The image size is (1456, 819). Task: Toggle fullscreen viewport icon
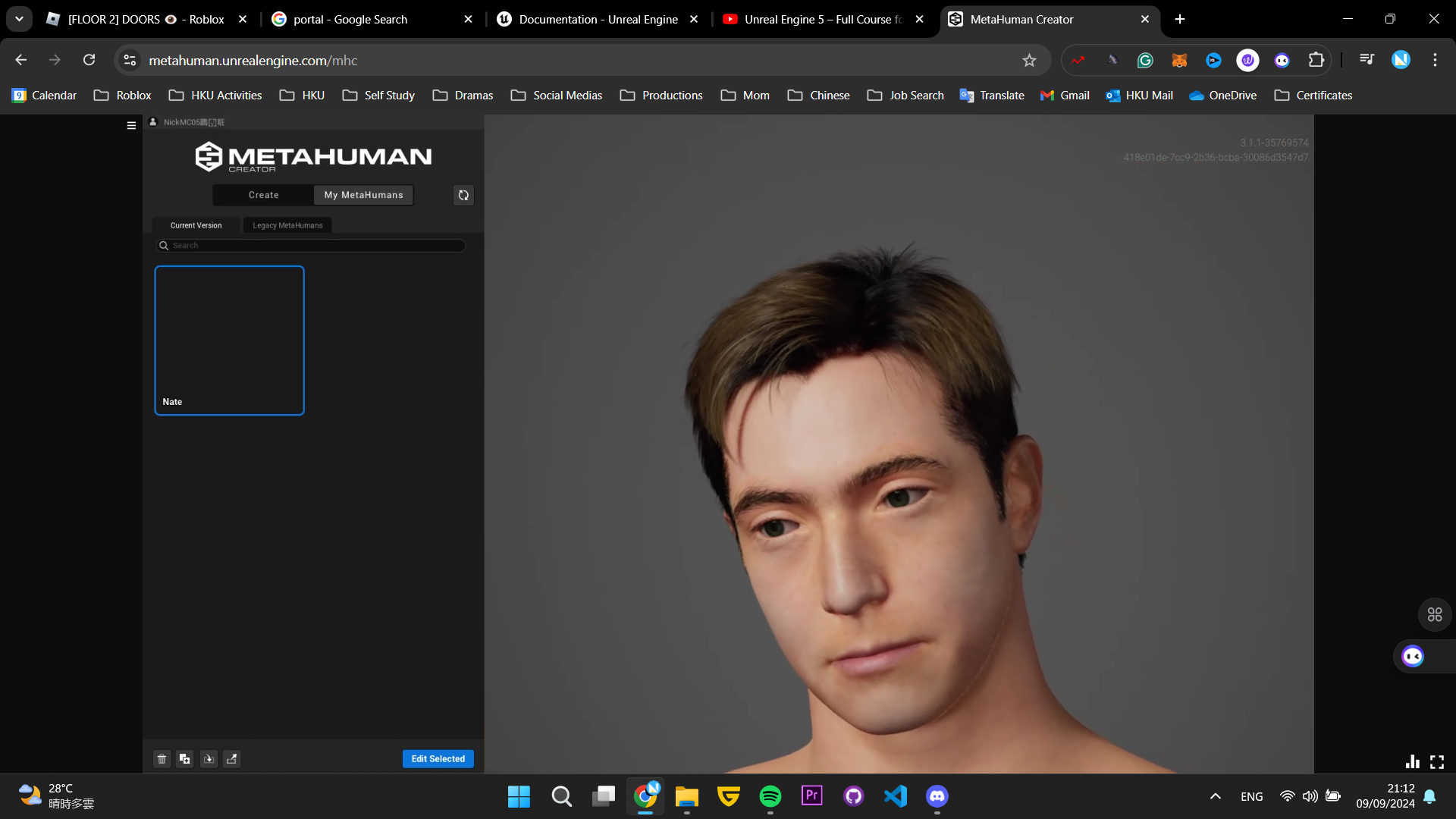[x=1437, y=761]
